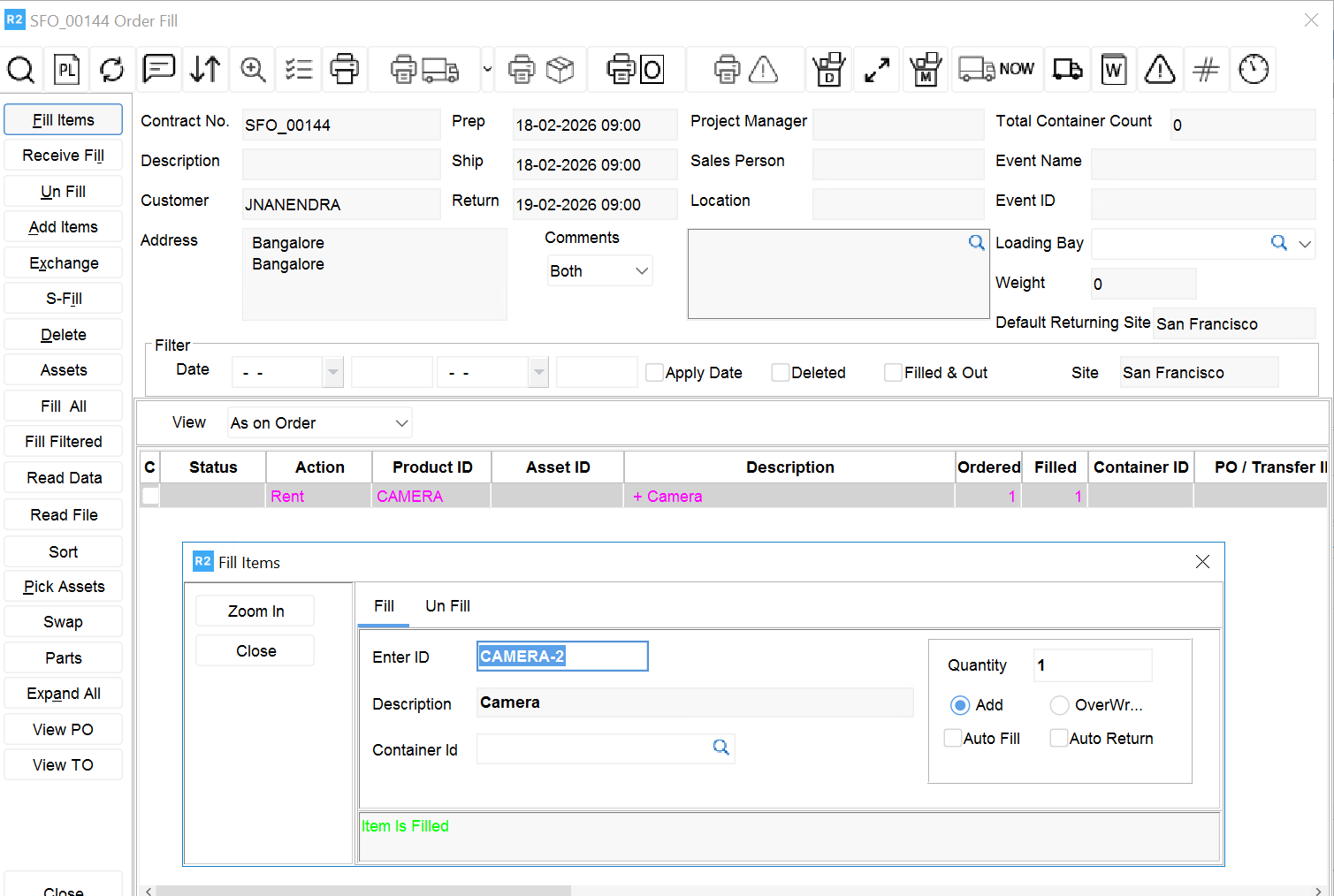Screen dimensions: 1334x896
Task: Open the PL document toolbar icon
Action: (x=67, y=70)
